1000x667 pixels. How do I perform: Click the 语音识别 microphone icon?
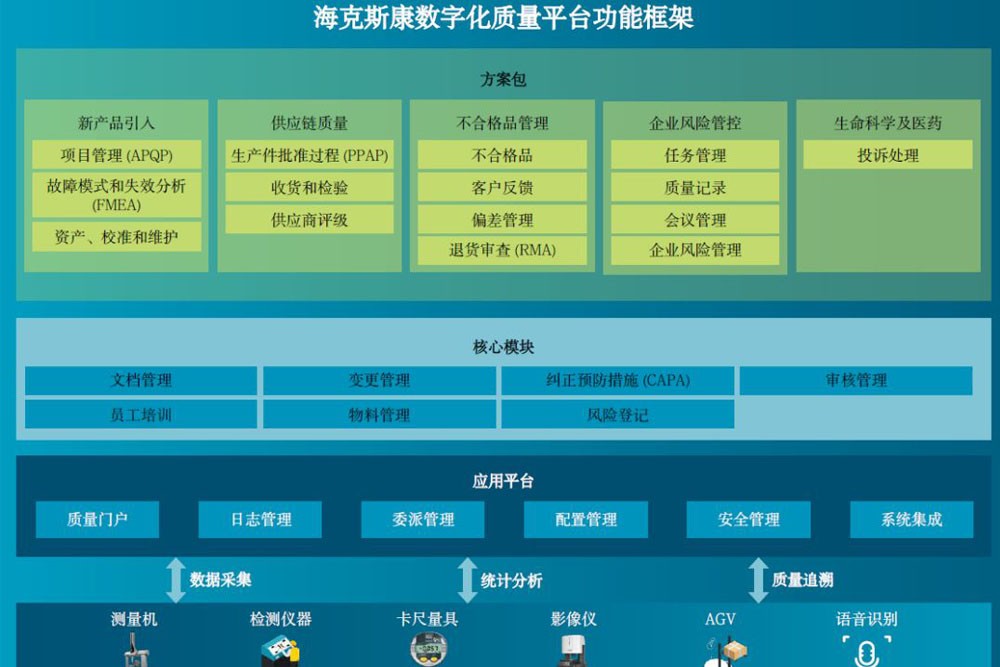pos(867,651)
